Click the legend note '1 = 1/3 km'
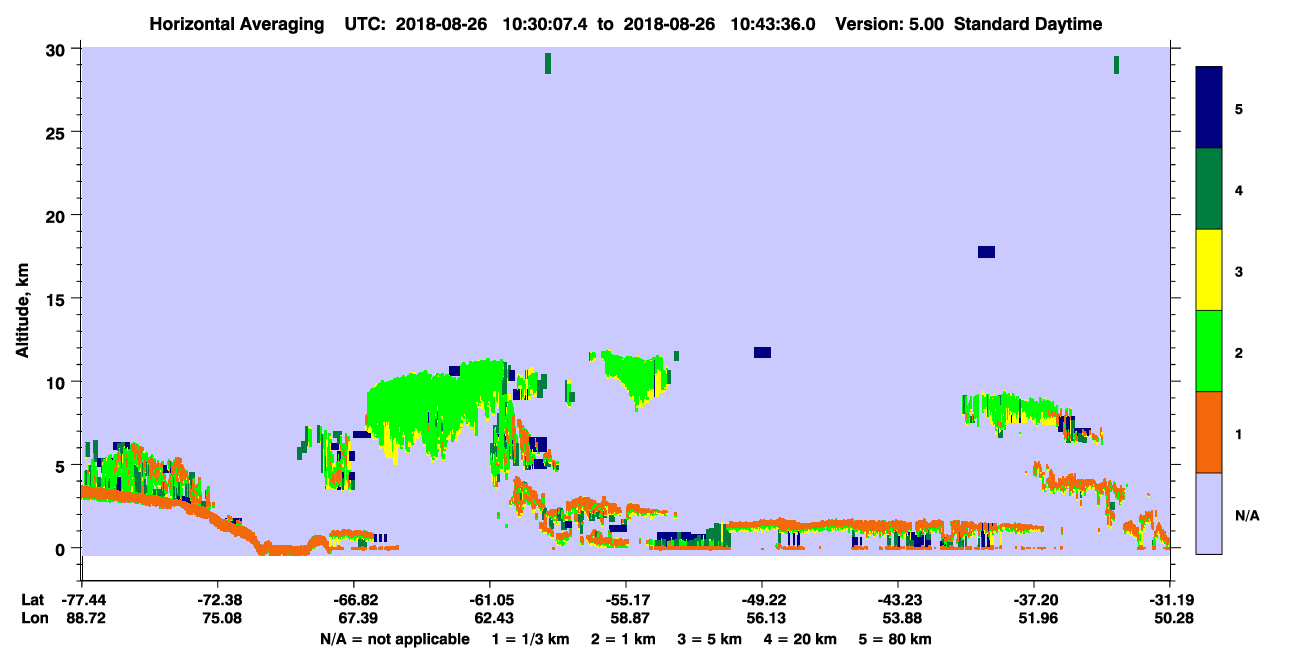The image size is (1300, 667). [531, 639]
